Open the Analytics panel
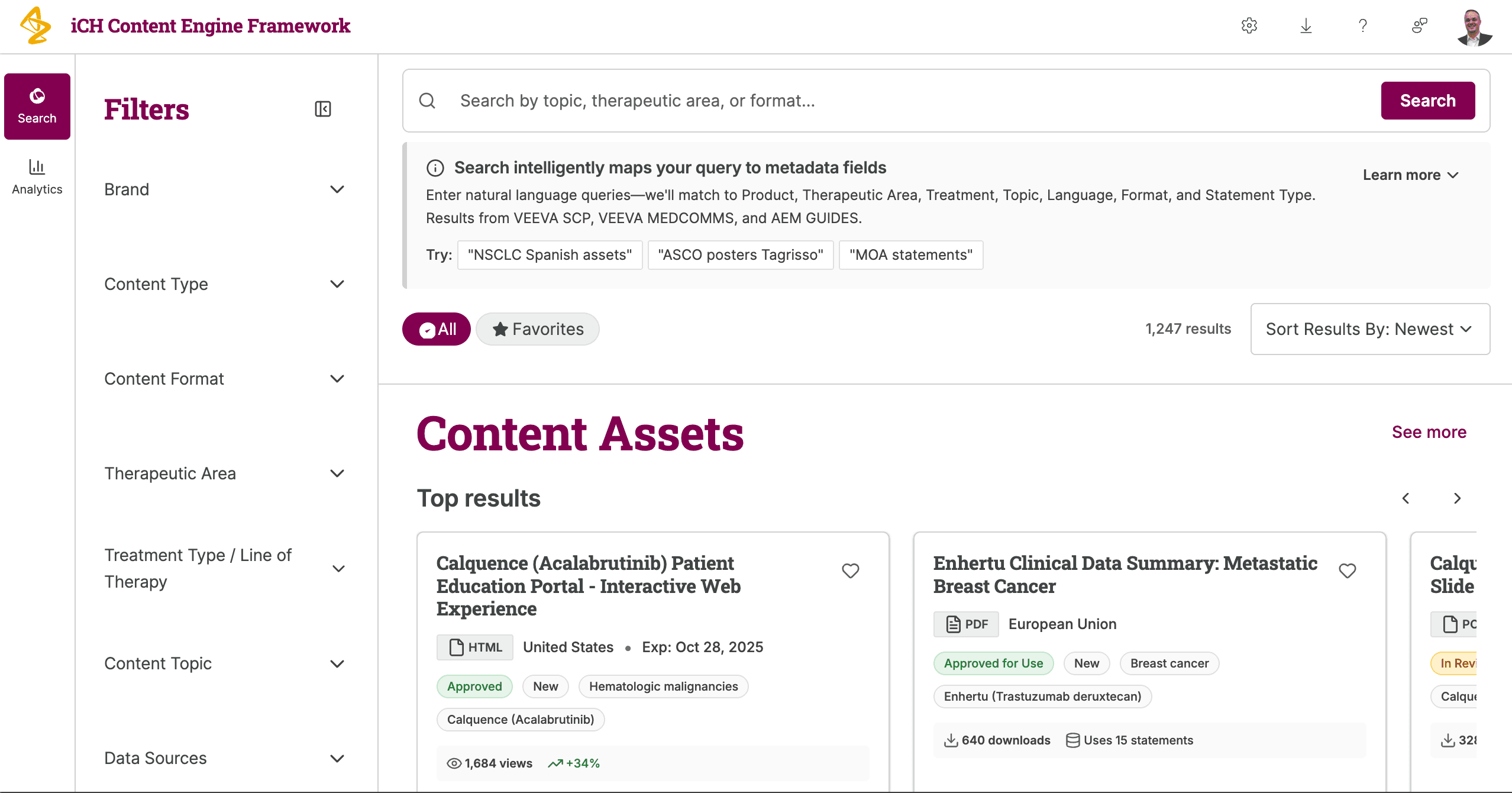Image resolution: width=1512 pixels, height=793 pixels. (x=37, y=176)
